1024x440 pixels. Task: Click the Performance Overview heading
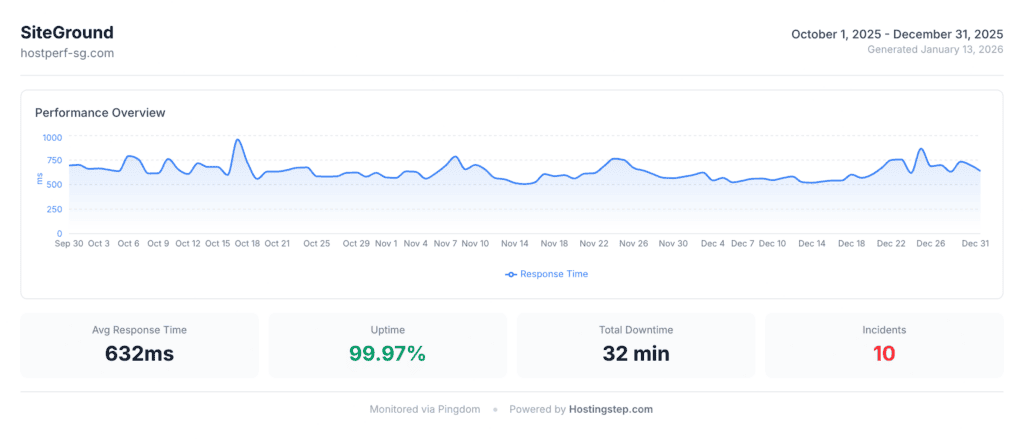click(x=100, y=113)
